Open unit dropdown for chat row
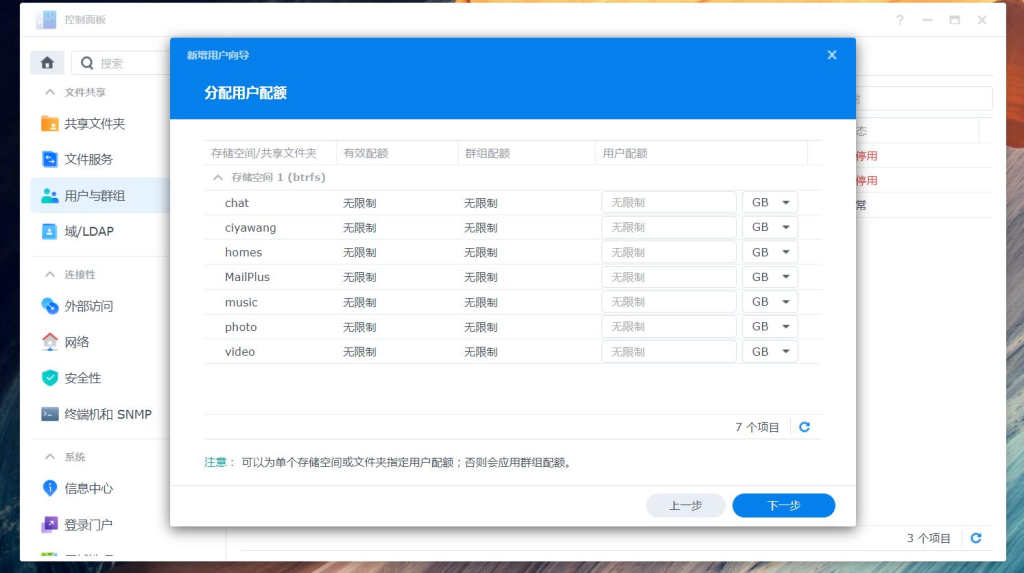Image resolution: width=1024 pixels, height=573 pixels. [770, 203]
